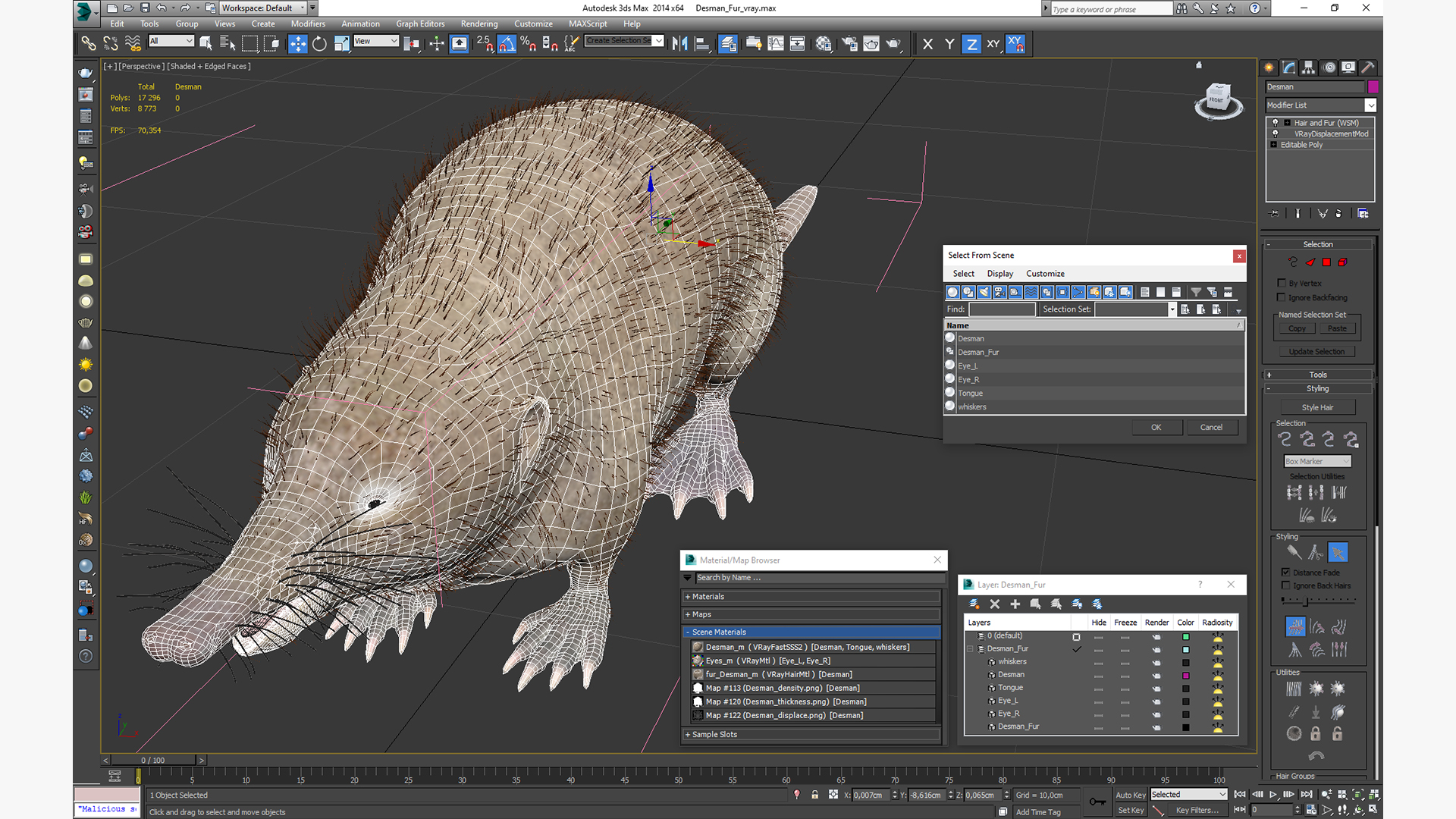
Task: Click the magenta object color swatch beside Desman
Action: pos(1373,86)
